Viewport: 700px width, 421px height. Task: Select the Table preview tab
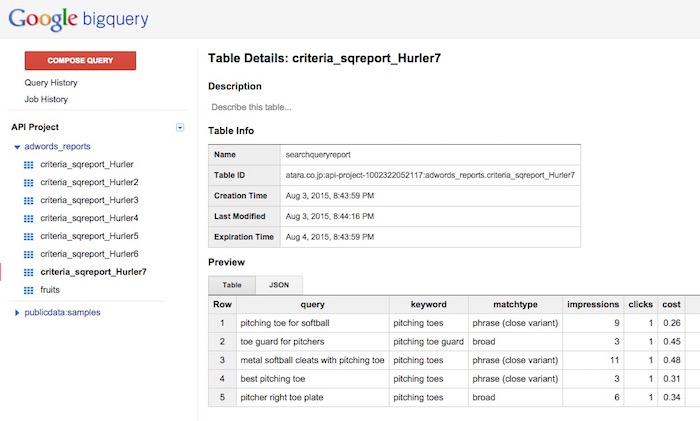(x=232, y=285)
